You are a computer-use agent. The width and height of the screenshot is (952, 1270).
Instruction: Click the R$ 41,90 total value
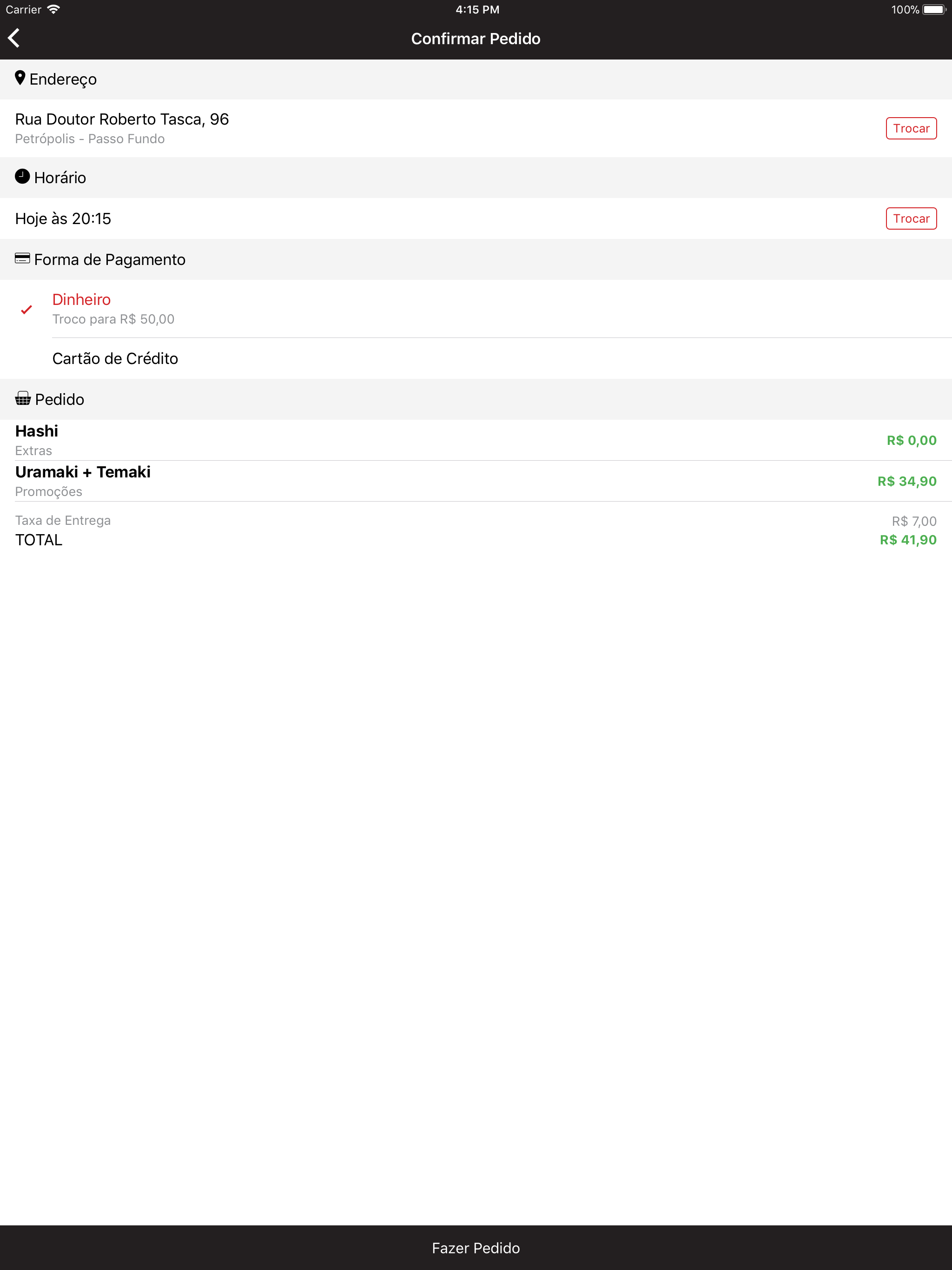(x=908, y=540)
